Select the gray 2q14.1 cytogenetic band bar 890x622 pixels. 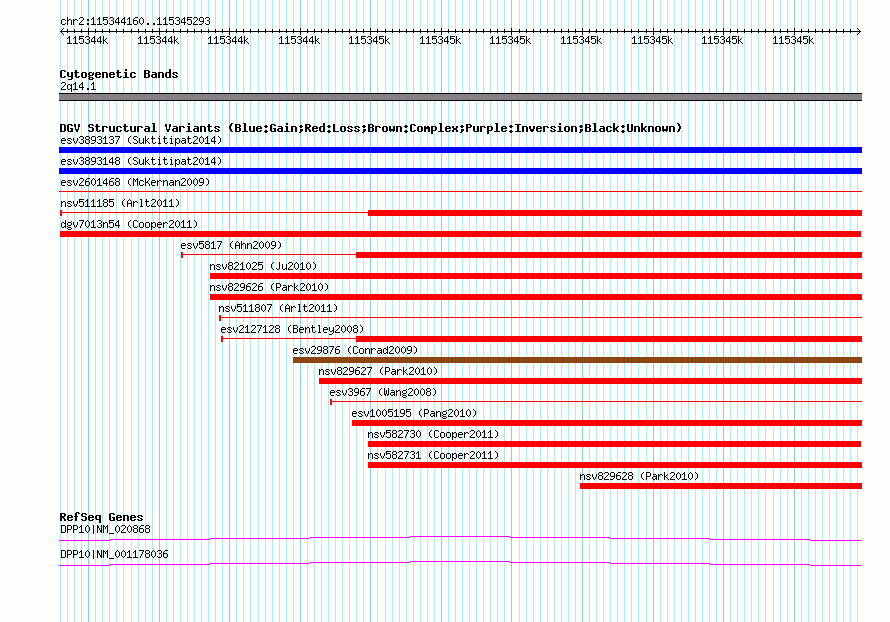point(460,97)
